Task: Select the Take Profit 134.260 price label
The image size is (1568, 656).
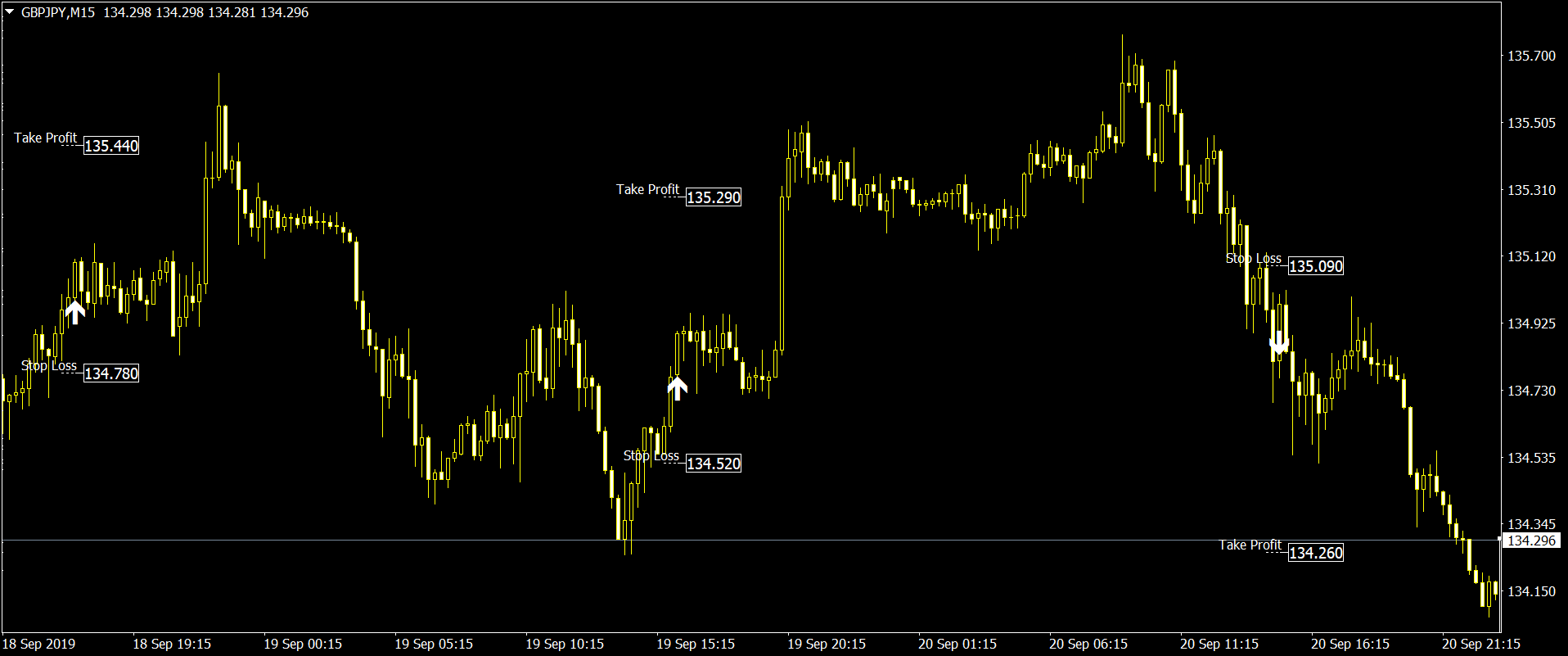Action: click(1316, 553)
